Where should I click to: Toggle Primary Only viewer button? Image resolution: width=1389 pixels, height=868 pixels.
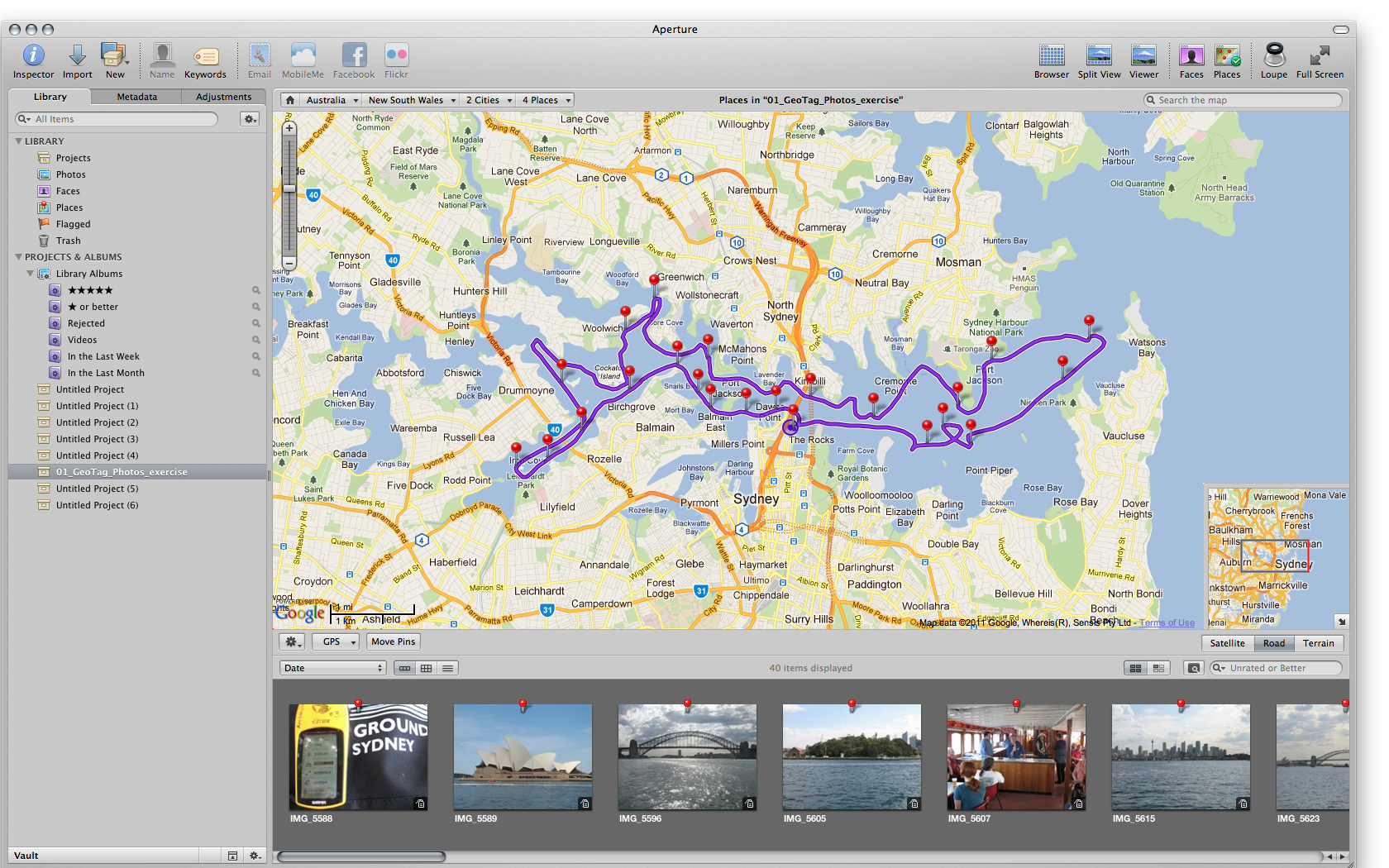pyautogui.click(x=1158, y=668)
